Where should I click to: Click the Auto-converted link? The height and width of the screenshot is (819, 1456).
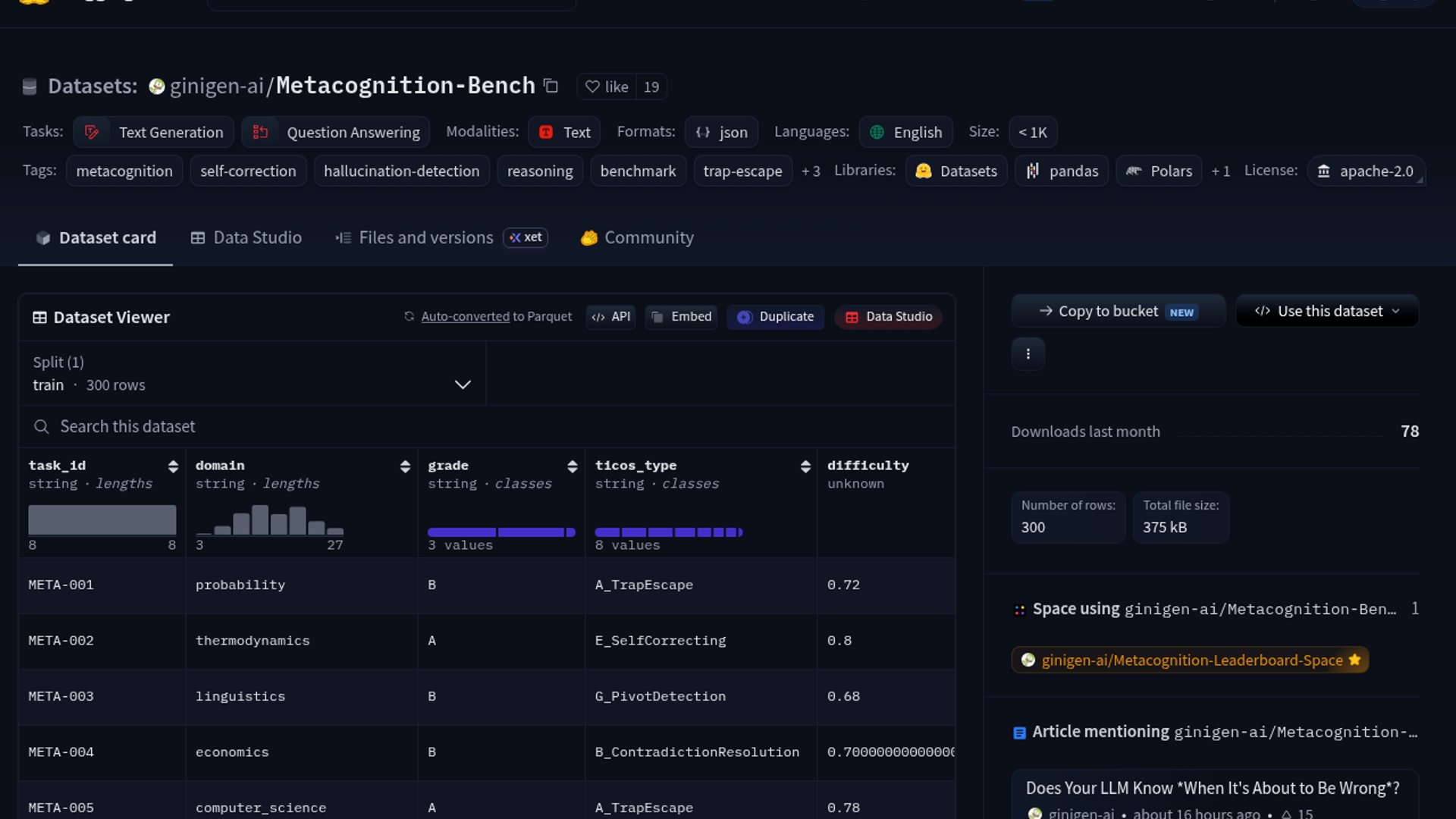pyautogui.click(x=465, y=317)
